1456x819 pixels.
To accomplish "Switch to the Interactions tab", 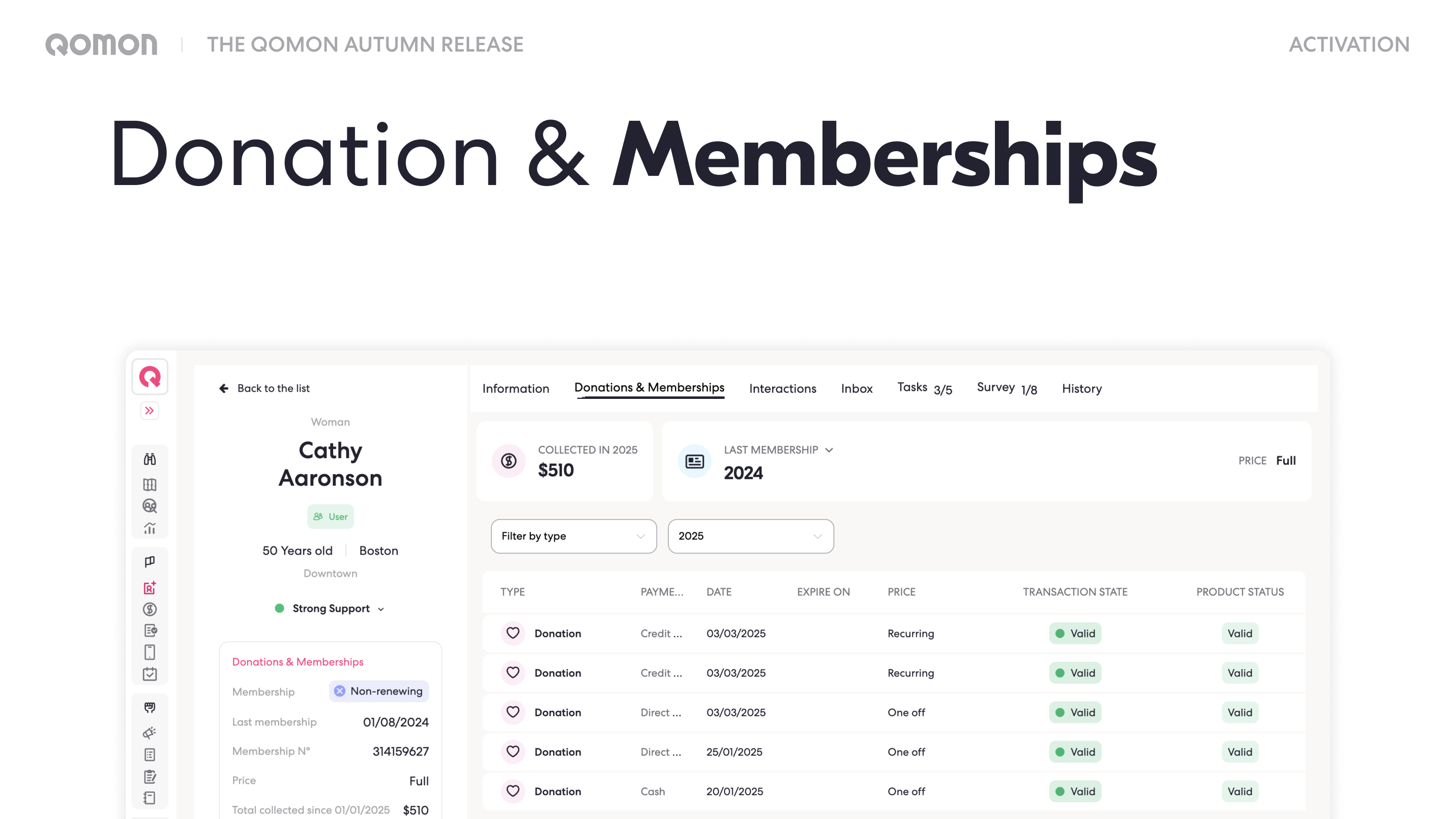I will click(782, 388).
